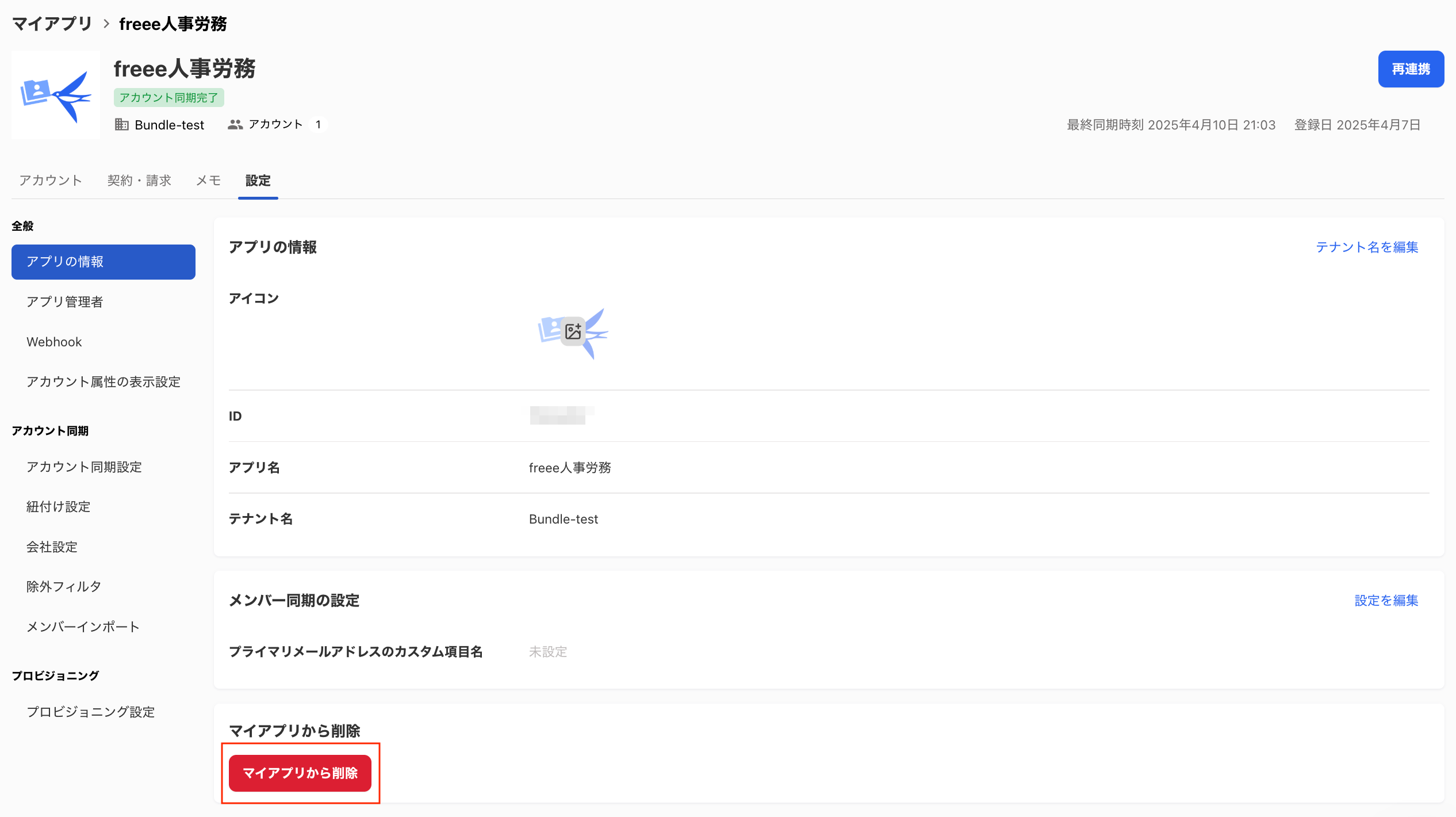
Task: Open アプリ管理者 in the sidebar
Action: [x=104, y=302]
